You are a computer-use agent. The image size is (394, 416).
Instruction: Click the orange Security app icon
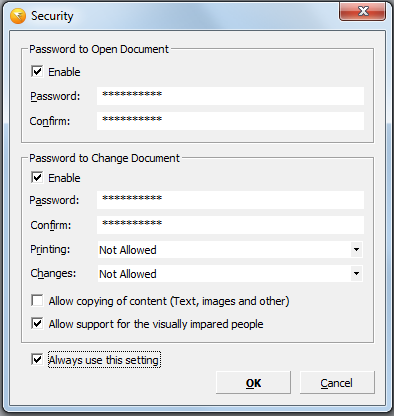[x=18, y=16]
